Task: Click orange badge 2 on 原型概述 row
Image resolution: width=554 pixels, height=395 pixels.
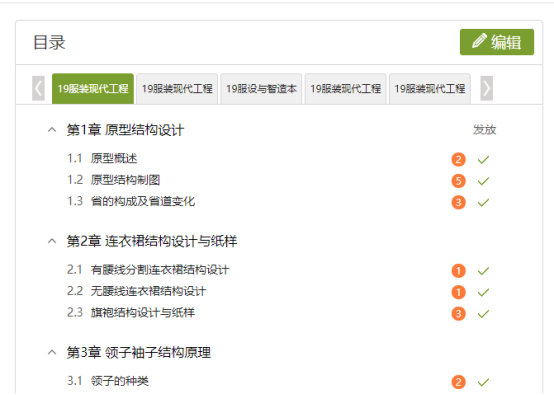Action: coord(458,160)
